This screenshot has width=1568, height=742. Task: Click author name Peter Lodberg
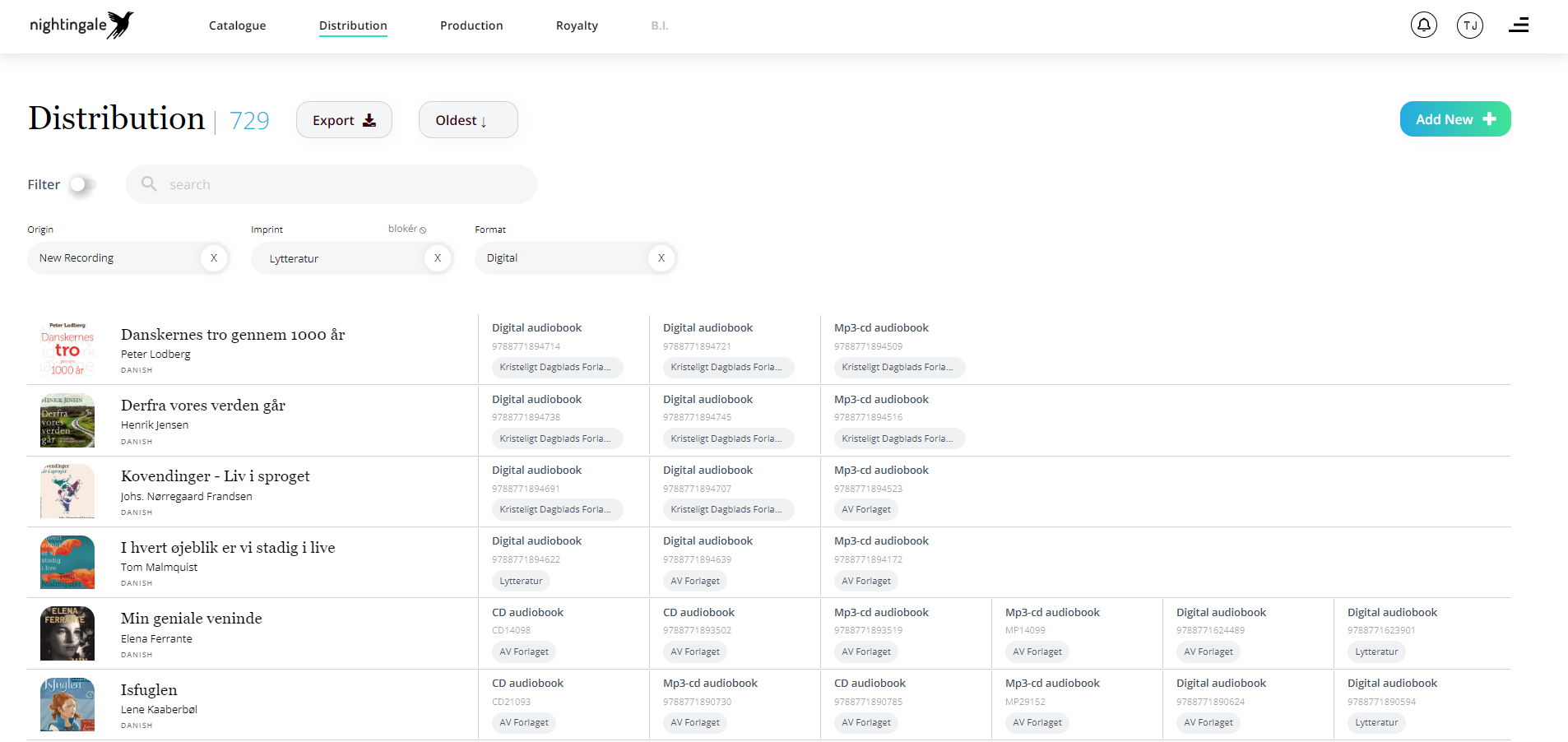click(x=155, y=354)
